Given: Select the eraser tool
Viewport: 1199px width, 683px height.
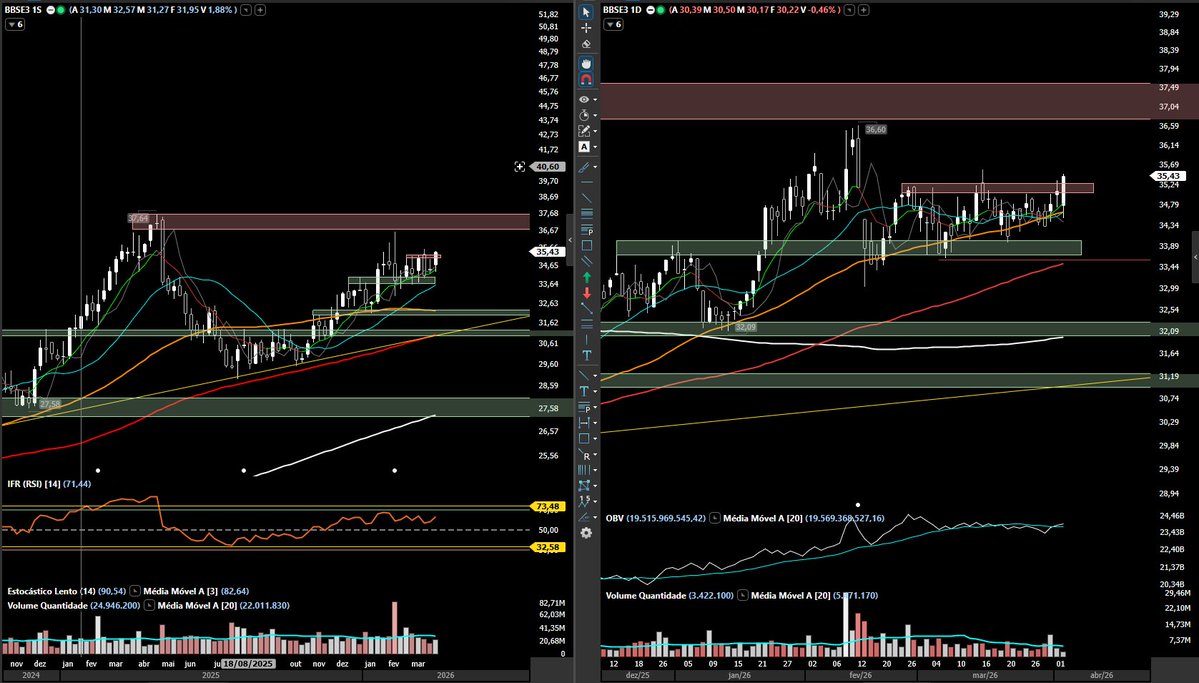Looking at the screenshot, I should 586,44.
